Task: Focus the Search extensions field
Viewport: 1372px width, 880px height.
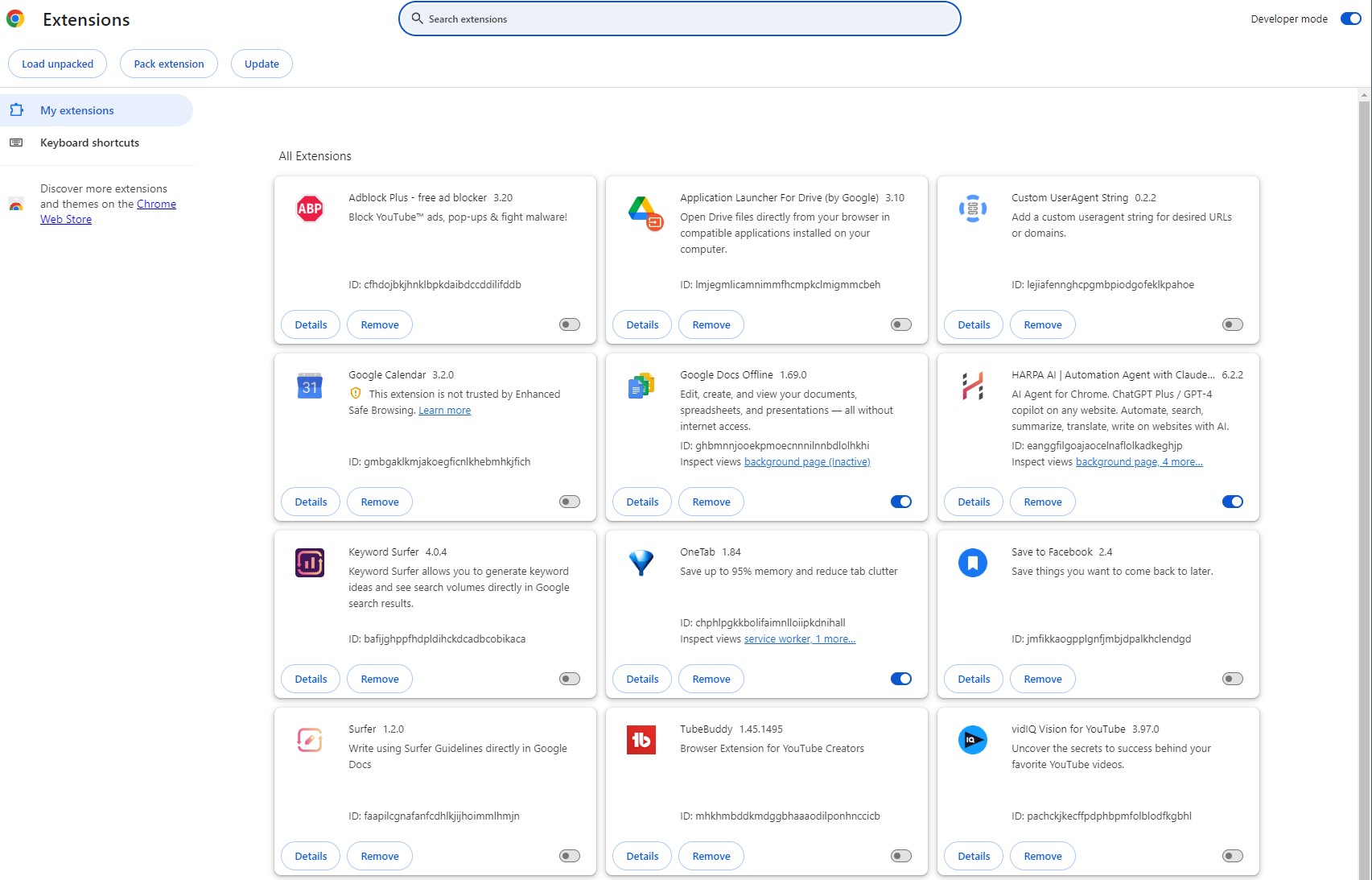Action: pyautogui.click(x=680, y=19)
